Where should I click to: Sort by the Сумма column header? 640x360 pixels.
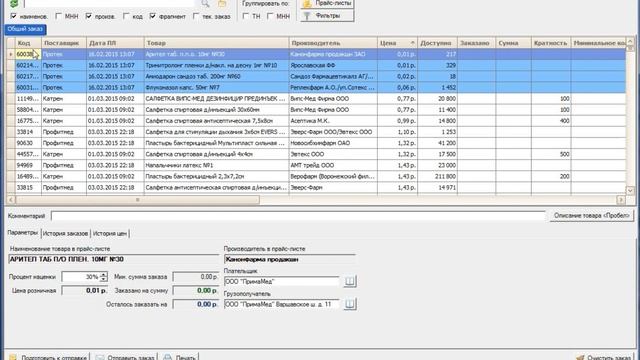click(x=513, y=43)
